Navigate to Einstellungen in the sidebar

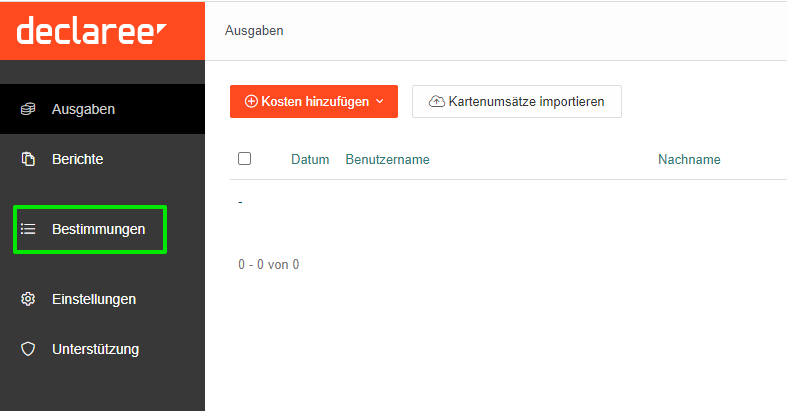pyautogui.click(x=93, y=299)
